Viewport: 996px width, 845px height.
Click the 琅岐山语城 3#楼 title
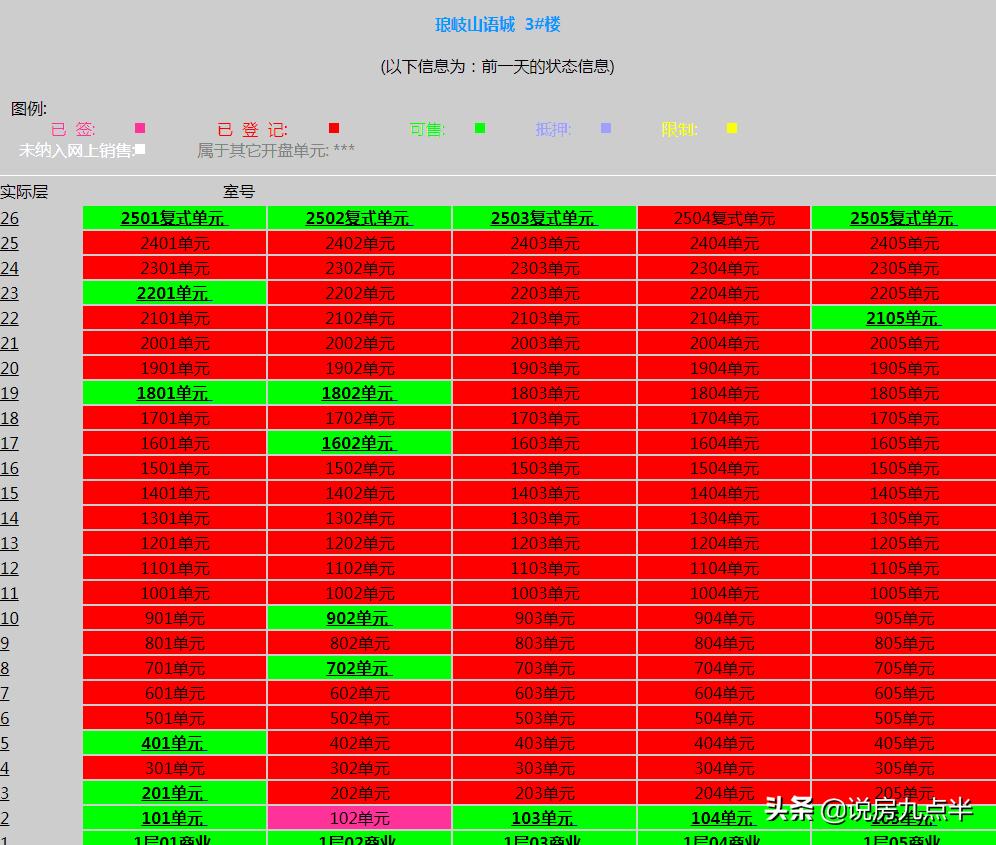pyautogui.click(x=497, y=24)
